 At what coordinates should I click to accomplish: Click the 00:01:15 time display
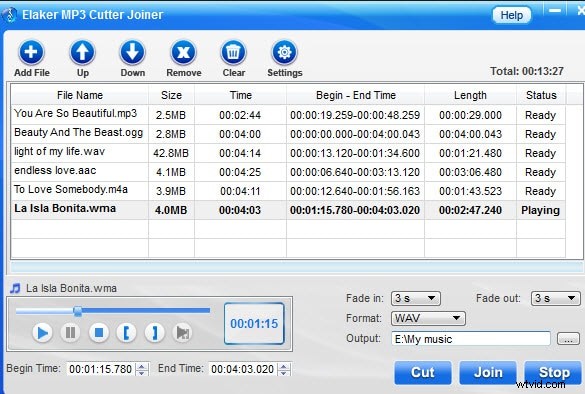[x=254, y=323]
